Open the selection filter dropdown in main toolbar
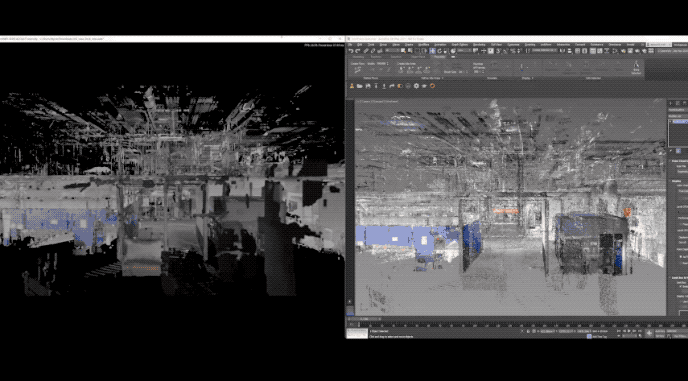 [392, 50]
